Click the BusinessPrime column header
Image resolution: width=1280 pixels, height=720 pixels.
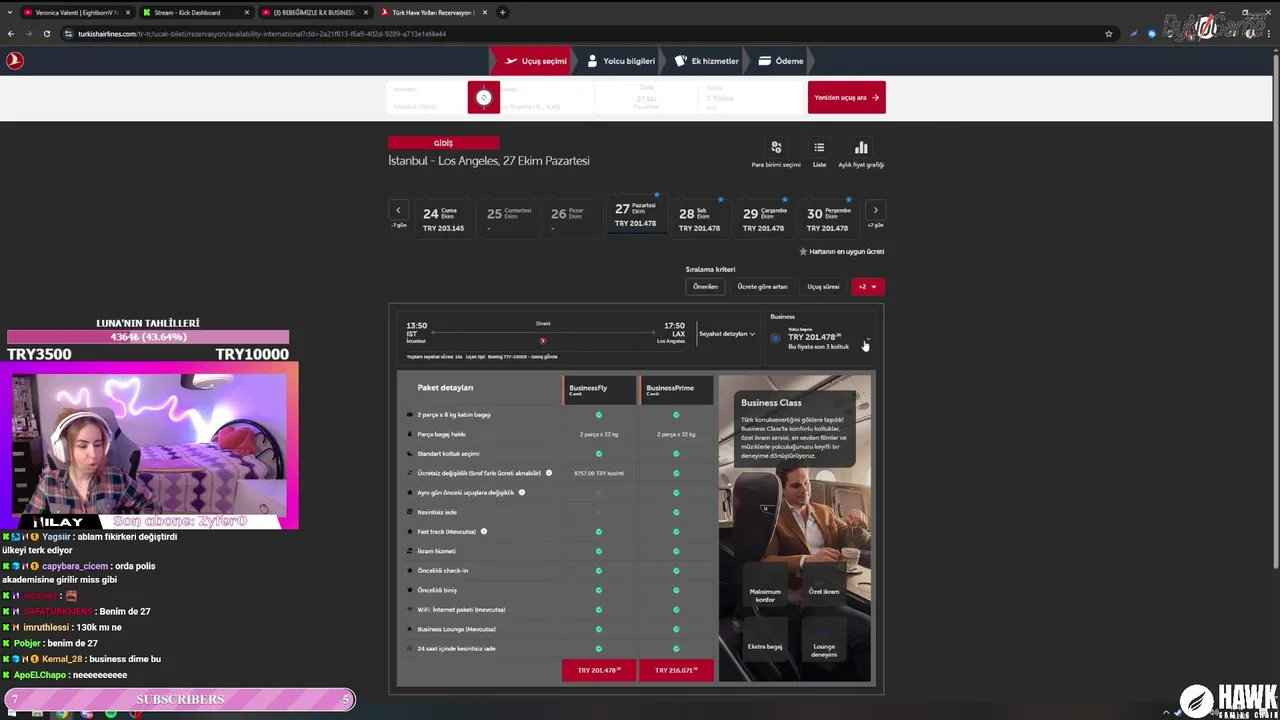click(x=676, y=389)
